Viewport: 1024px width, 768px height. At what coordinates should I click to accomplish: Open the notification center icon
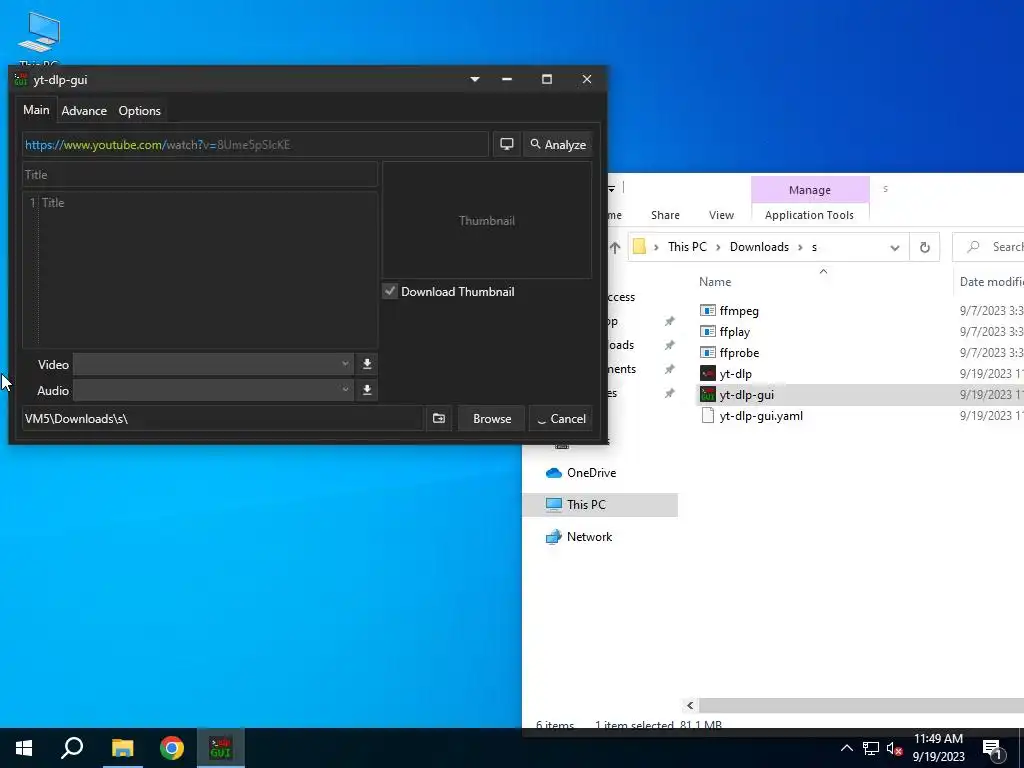992,749
